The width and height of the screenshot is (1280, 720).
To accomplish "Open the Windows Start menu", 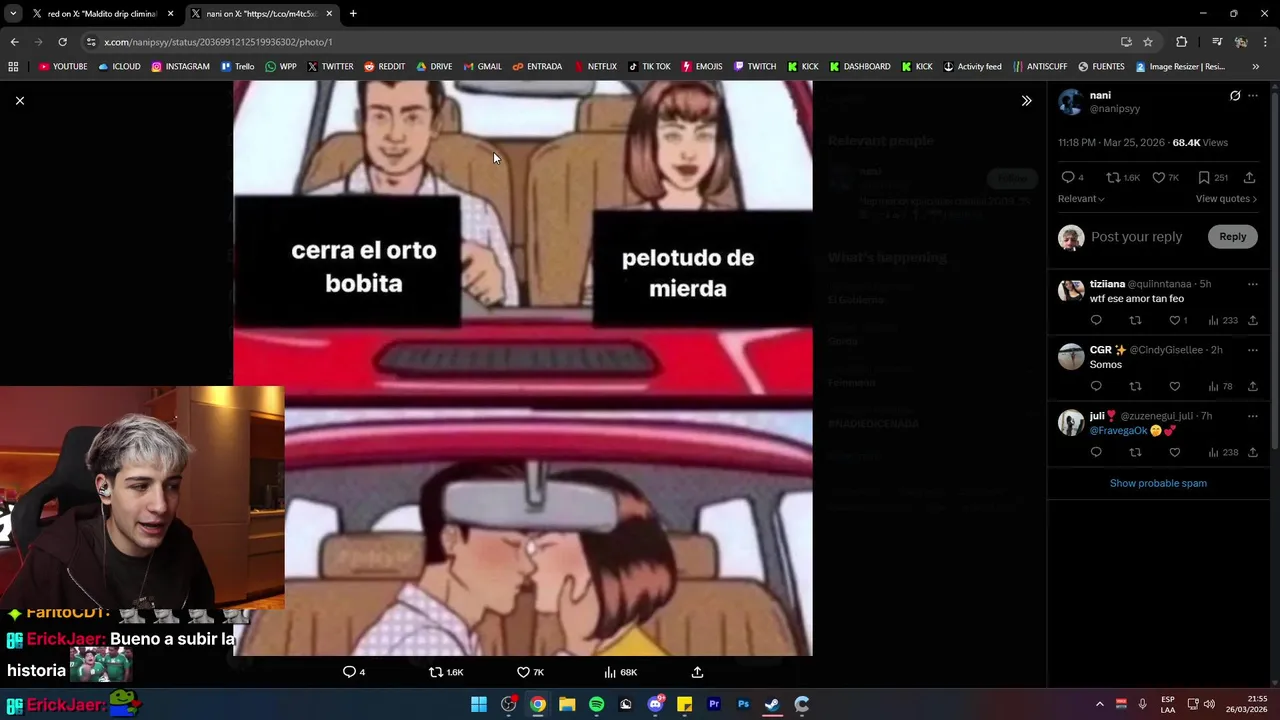I will pyautogui.click(x=479, y=704).
